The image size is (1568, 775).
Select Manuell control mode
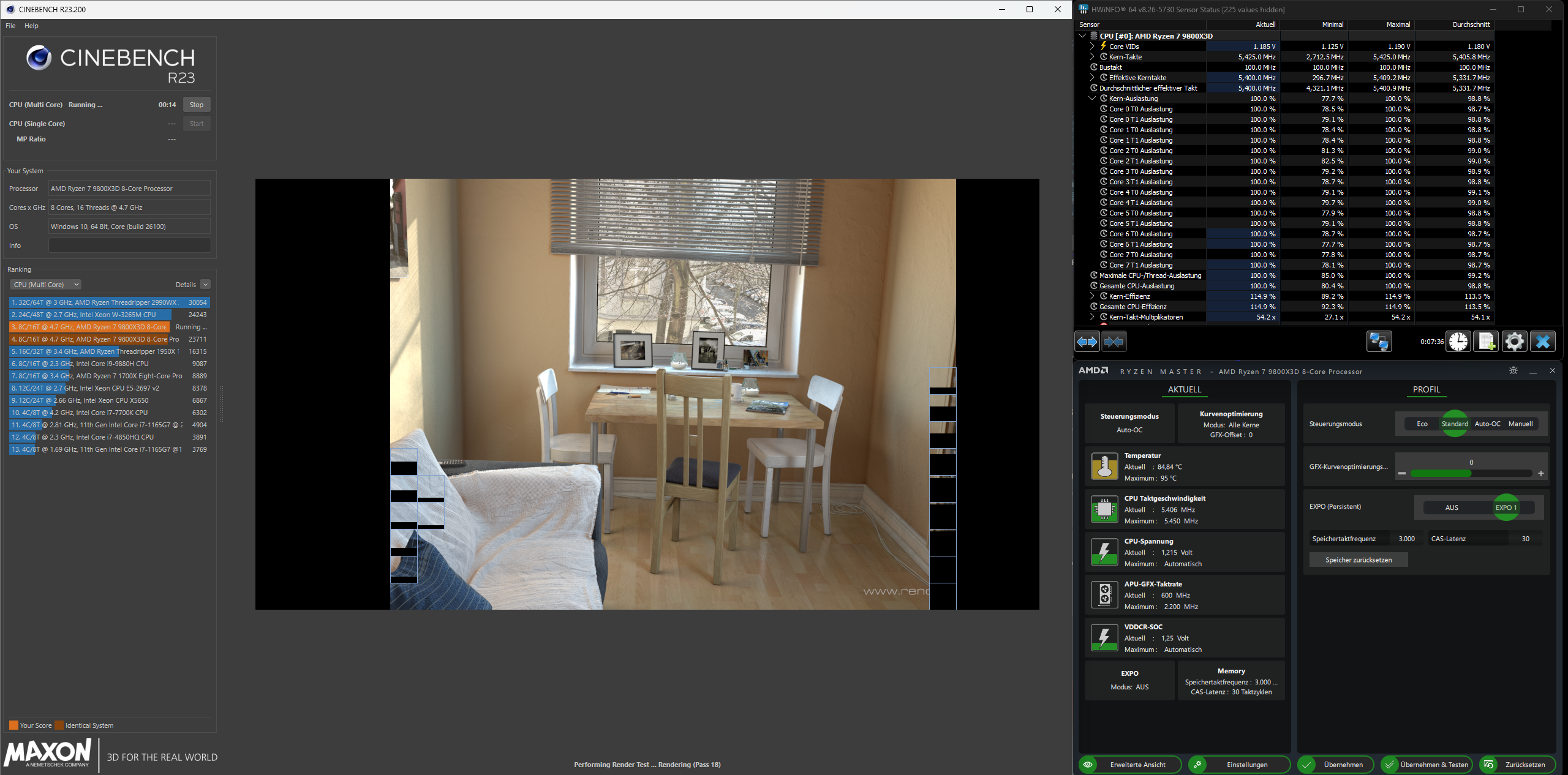1521,423
